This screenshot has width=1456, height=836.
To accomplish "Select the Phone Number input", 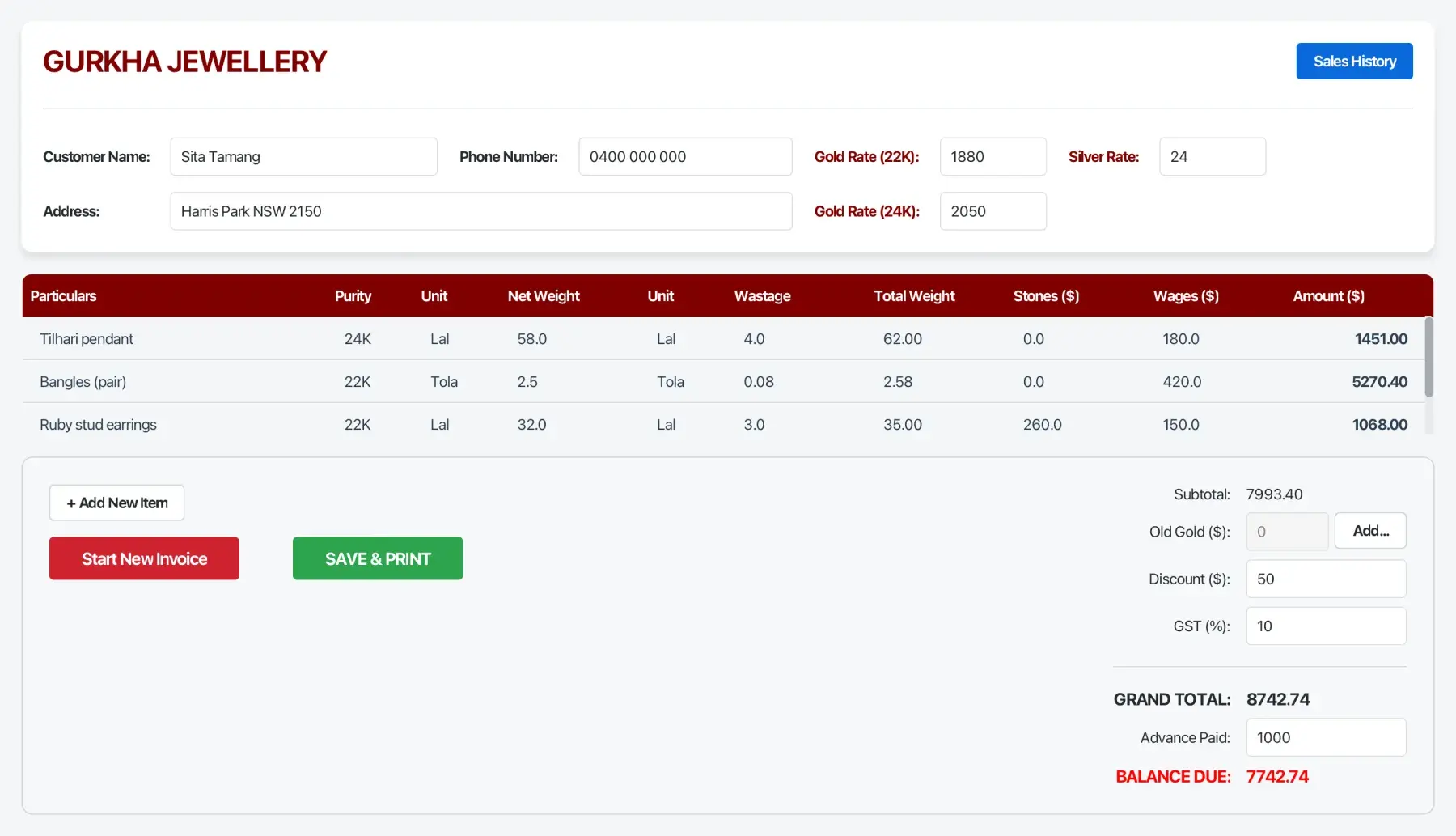I will pyautogui.click(x=685, y=157).
